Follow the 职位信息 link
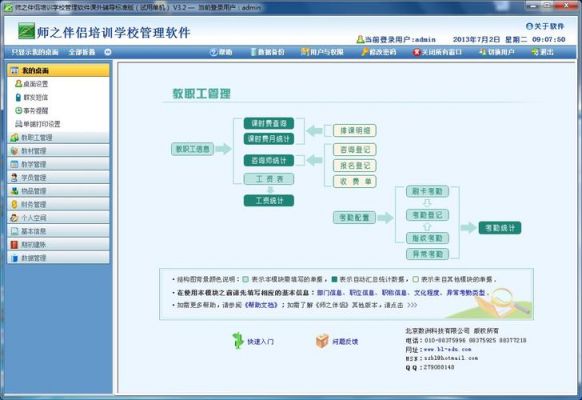The image size is (582, 400). [362, 293]
